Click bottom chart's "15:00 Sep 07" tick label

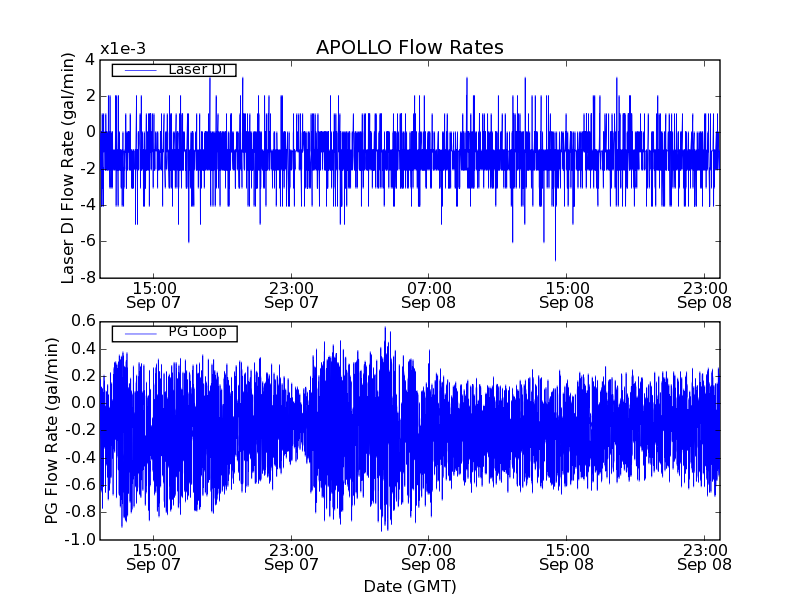(154, 558)
